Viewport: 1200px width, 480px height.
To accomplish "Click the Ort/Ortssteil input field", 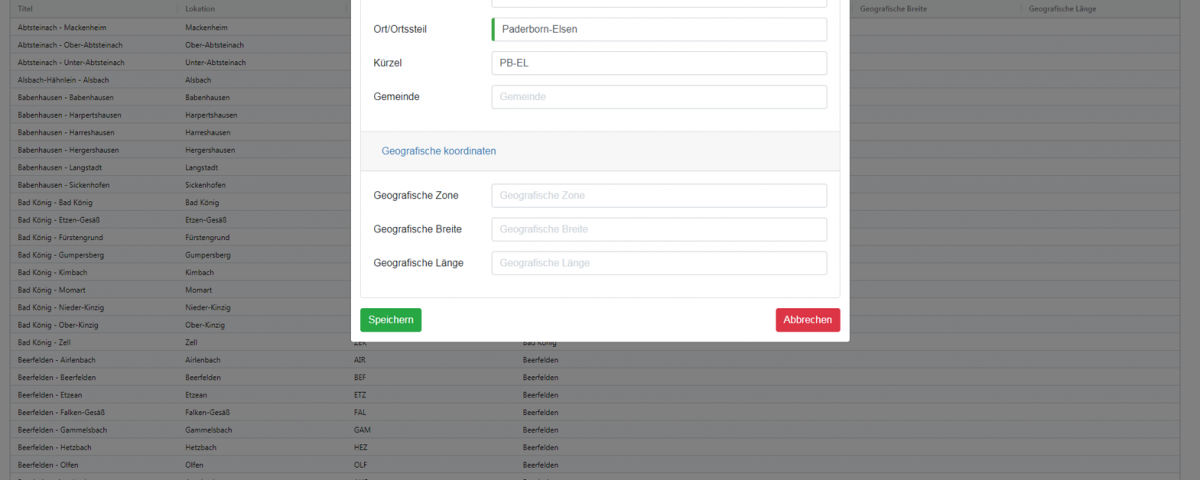I will click(x=659, y=30).
